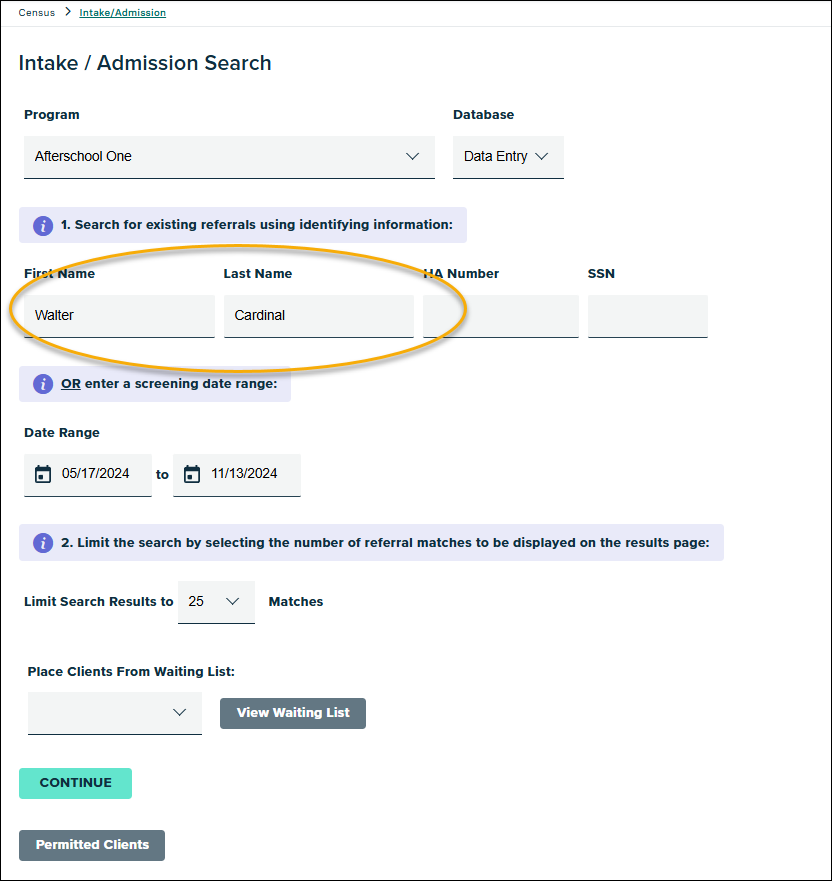Click info icon beside limit the search instruction
The width and height of the screenshot is (832, 881).
click(x=43, y=543)
